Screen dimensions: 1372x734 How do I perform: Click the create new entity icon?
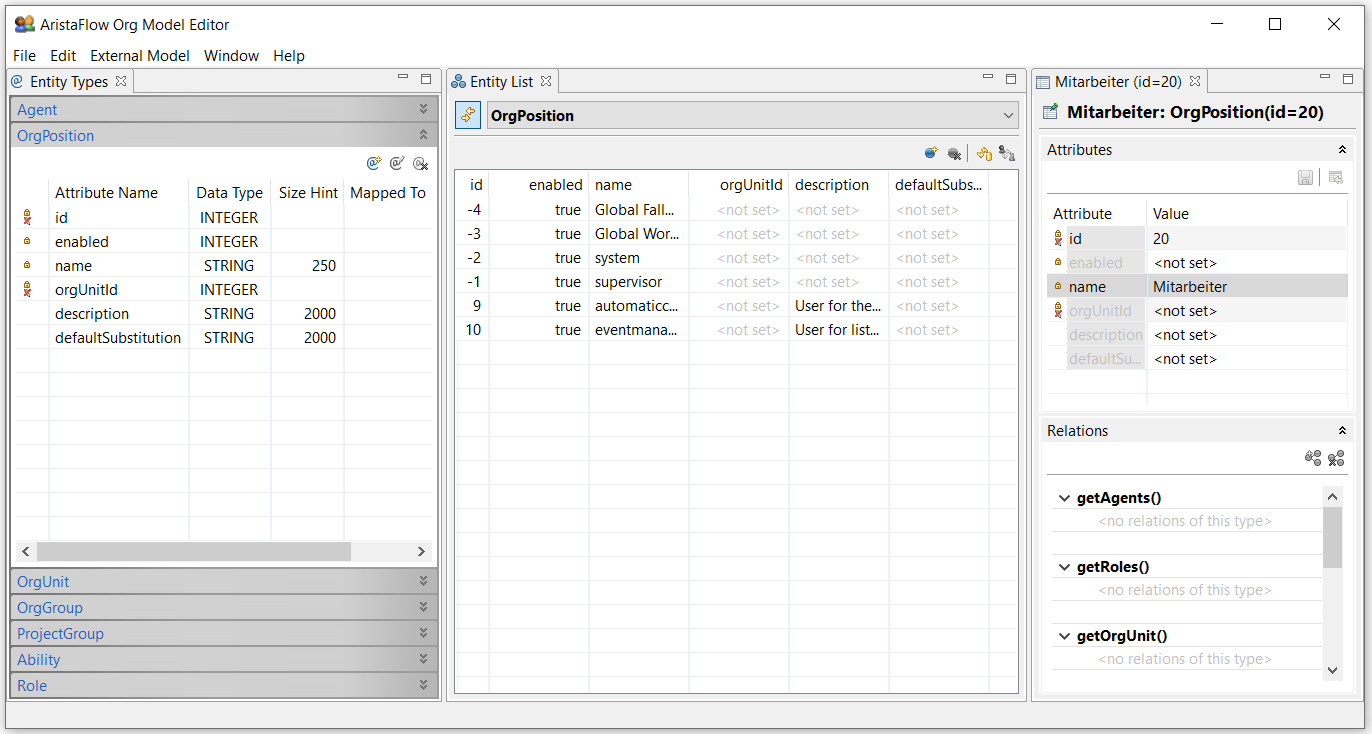tap(931, 153)
